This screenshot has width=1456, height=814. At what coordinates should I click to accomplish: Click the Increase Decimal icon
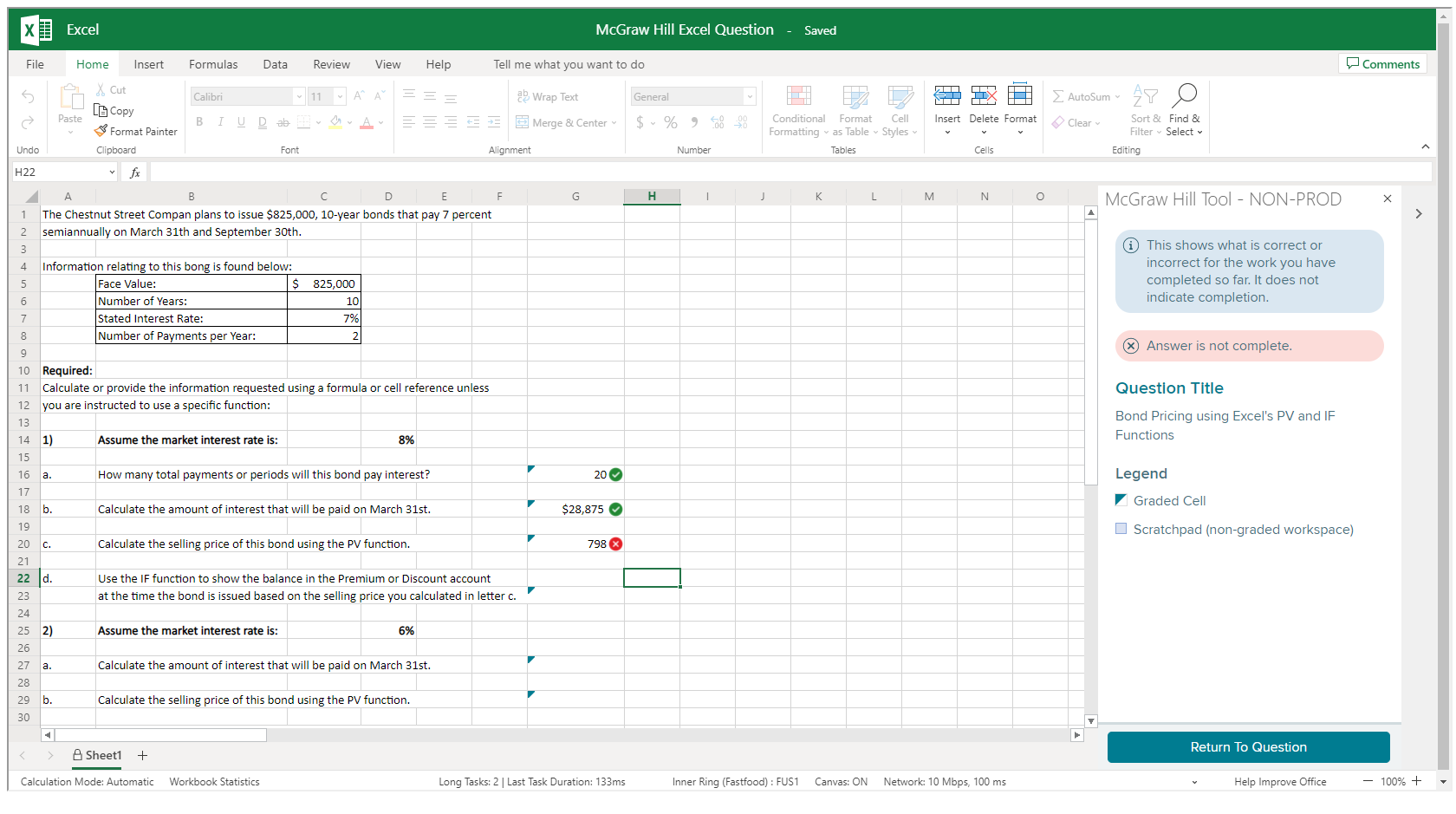(x=717, y=122)
